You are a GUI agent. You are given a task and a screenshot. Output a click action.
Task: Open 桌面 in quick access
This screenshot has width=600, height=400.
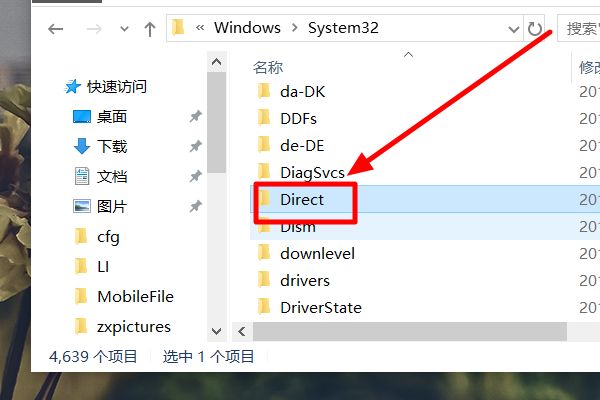(x=112, y=117)
